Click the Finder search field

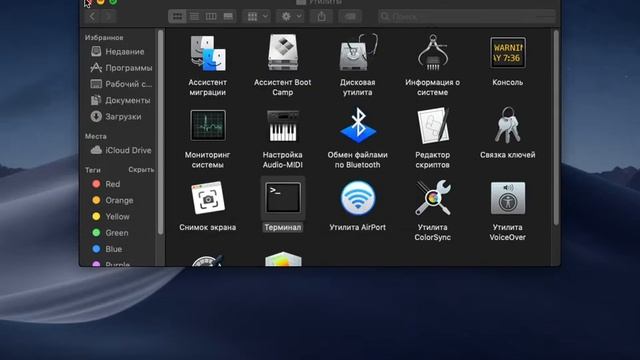pyautogui.click(x=467, y=16)
